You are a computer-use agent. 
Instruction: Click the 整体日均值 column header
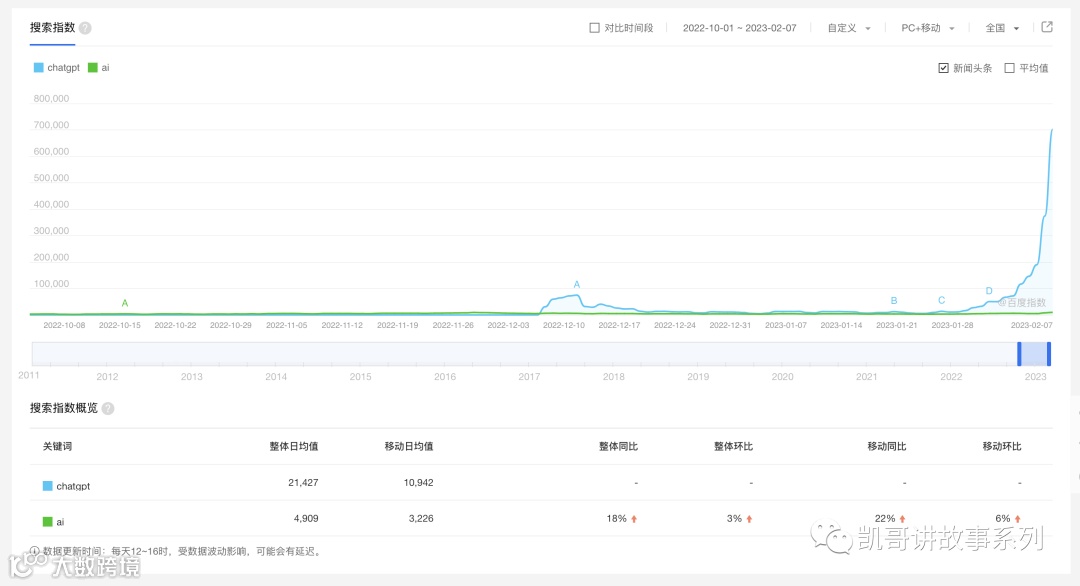point(293,446)
